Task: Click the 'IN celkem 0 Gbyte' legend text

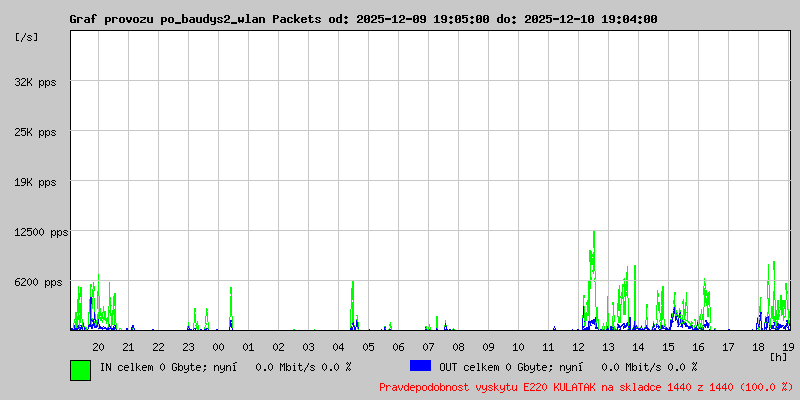Action: point(153,367)
